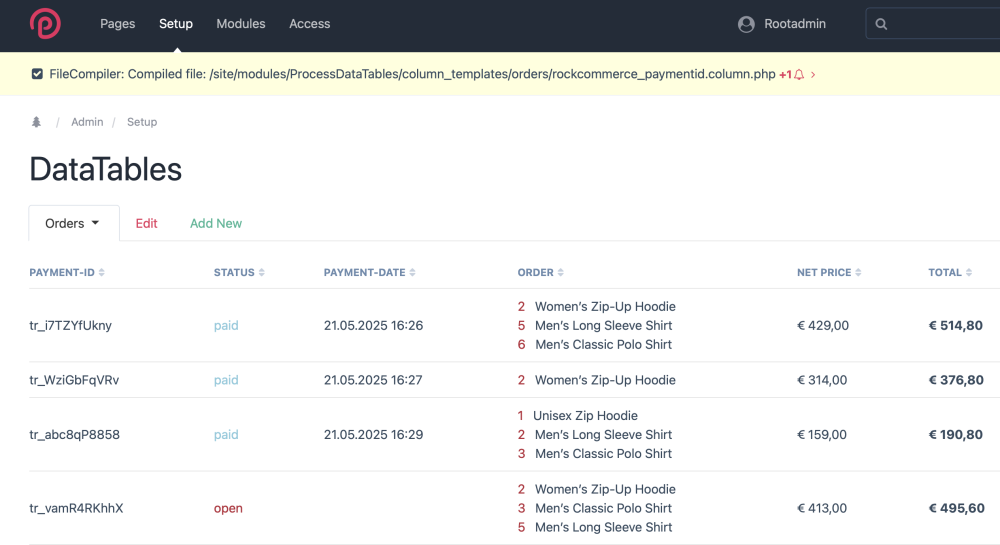
Task: Open the Orders dropdown caret
Action: (x=96, y=223)
